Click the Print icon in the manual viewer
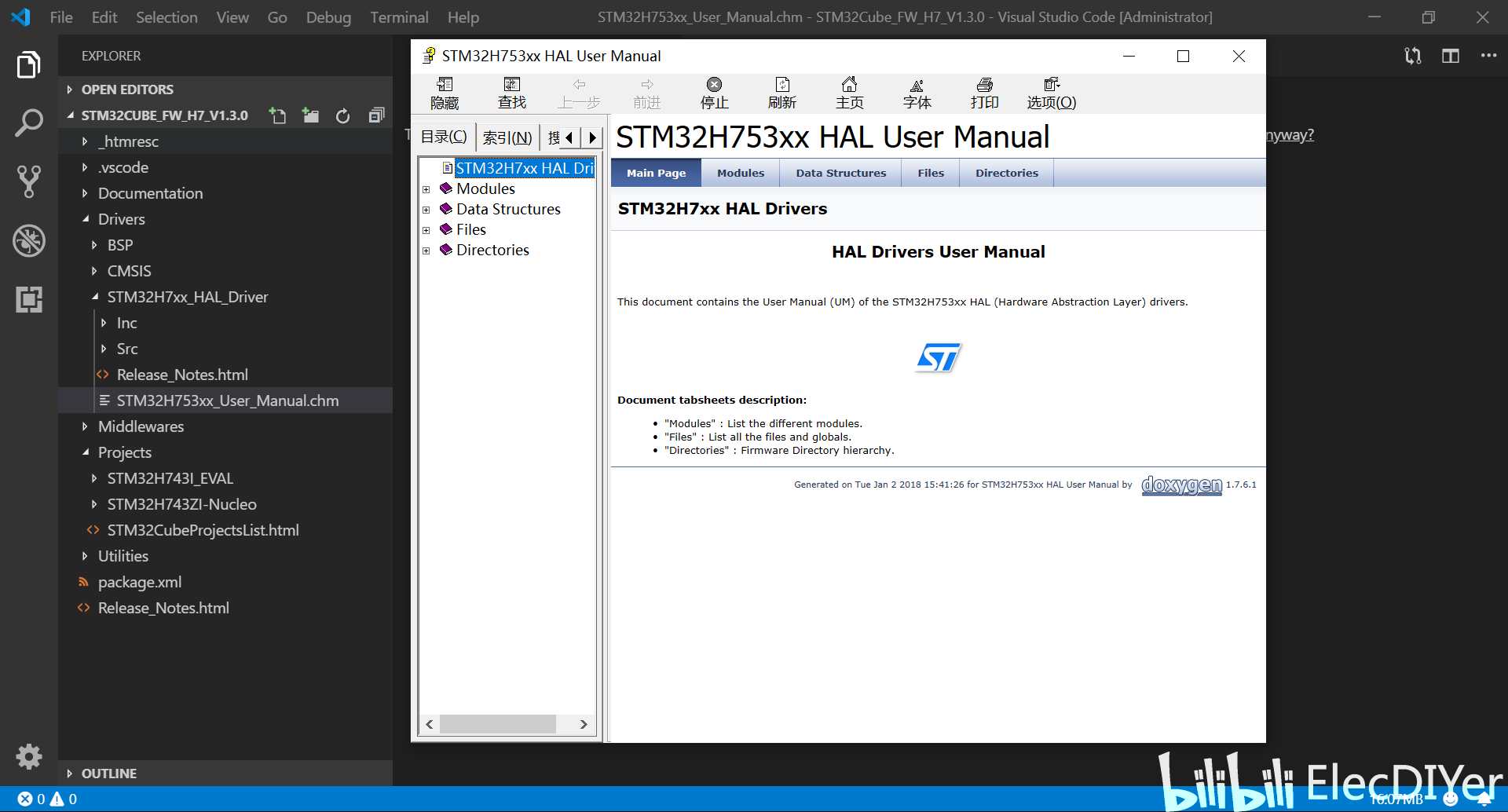Image resolution: width=1508 pixels, height=812 pixels. point(984,92)
